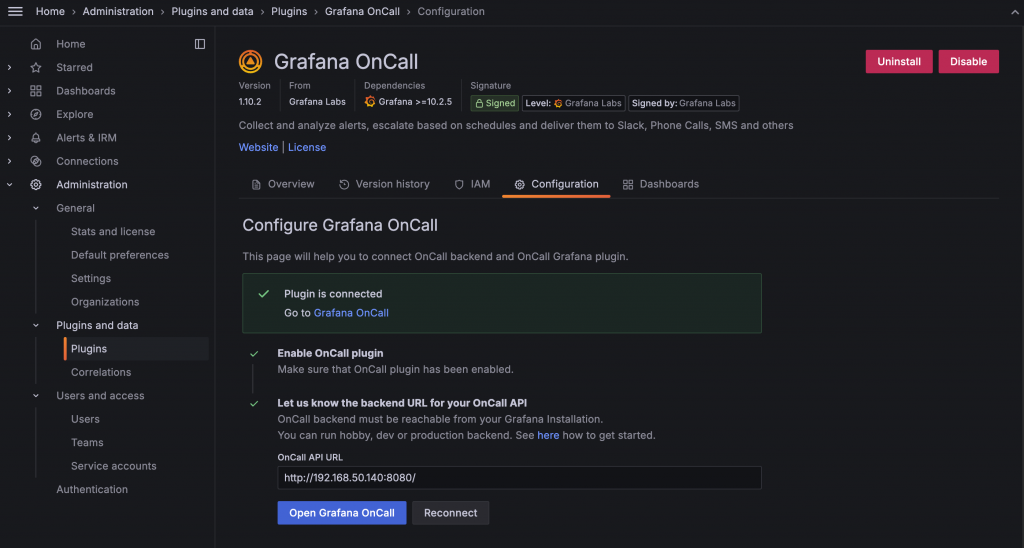The image size is (1024, 548).
Task: Go to Plugins in breadcrumb
Action: click(x=289, y=12)
